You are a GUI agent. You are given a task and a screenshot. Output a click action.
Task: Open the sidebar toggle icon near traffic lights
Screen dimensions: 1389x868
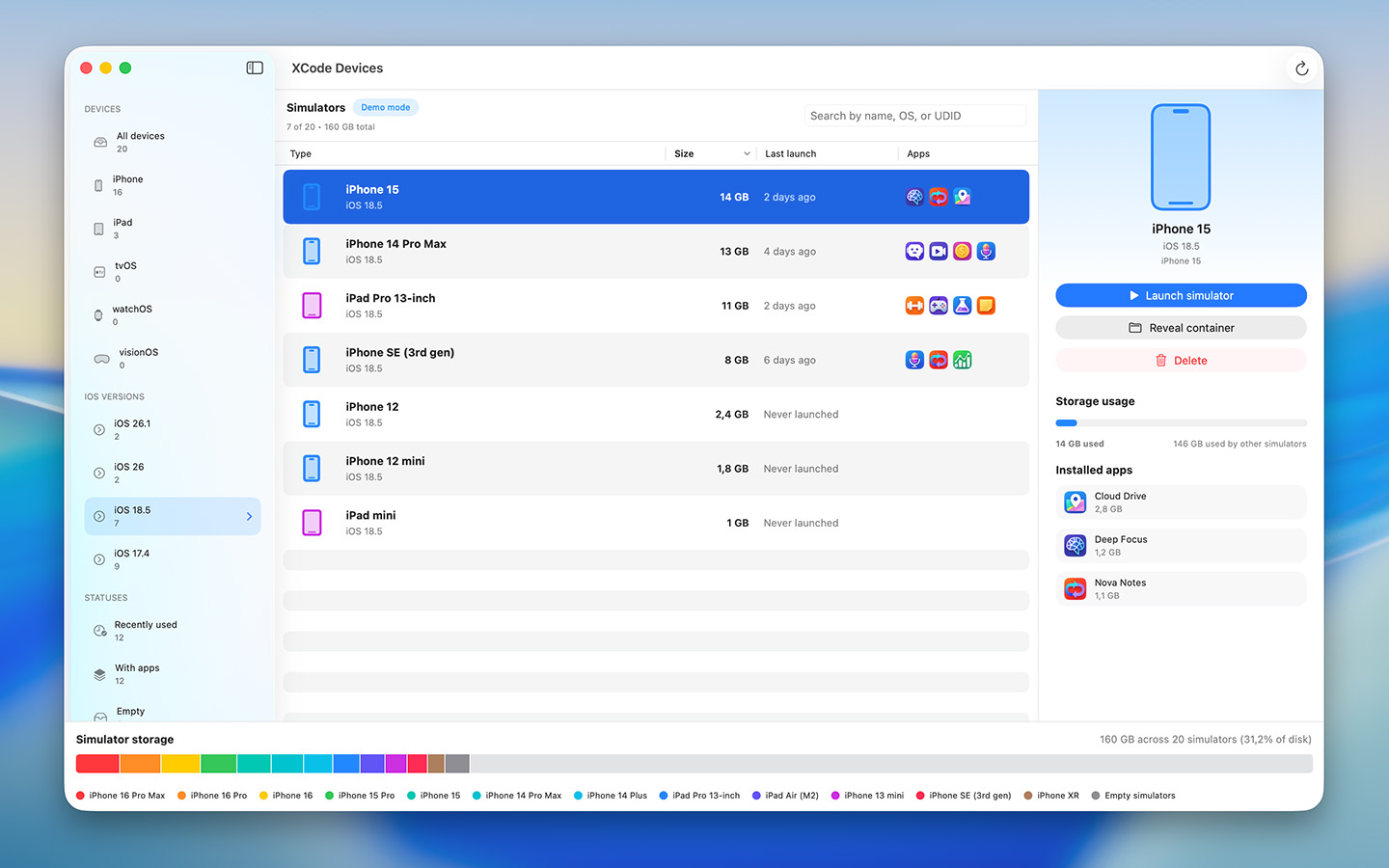pyautogui.click(x=255, y=68)
